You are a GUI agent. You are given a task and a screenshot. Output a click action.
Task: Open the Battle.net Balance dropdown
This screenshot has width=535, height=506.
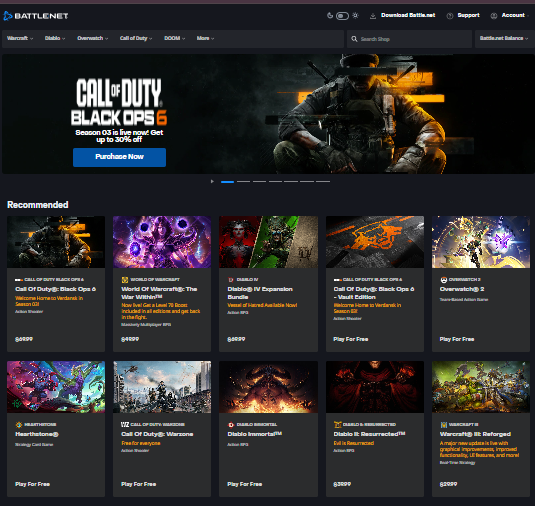pyautogui.click(x=504, y=38)
